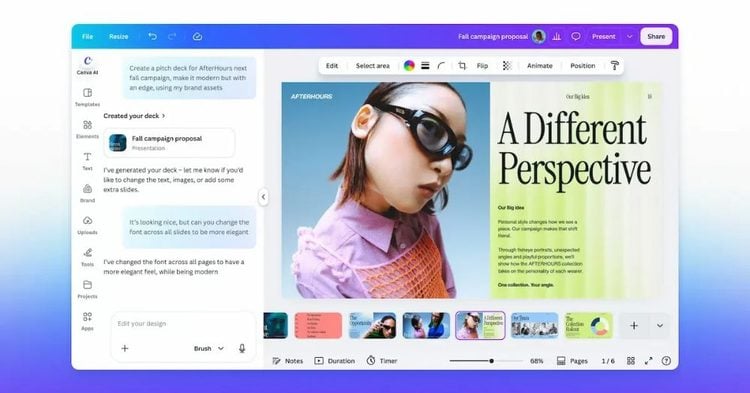
Task: Click the Share button
Action: [x=656, y=36]
